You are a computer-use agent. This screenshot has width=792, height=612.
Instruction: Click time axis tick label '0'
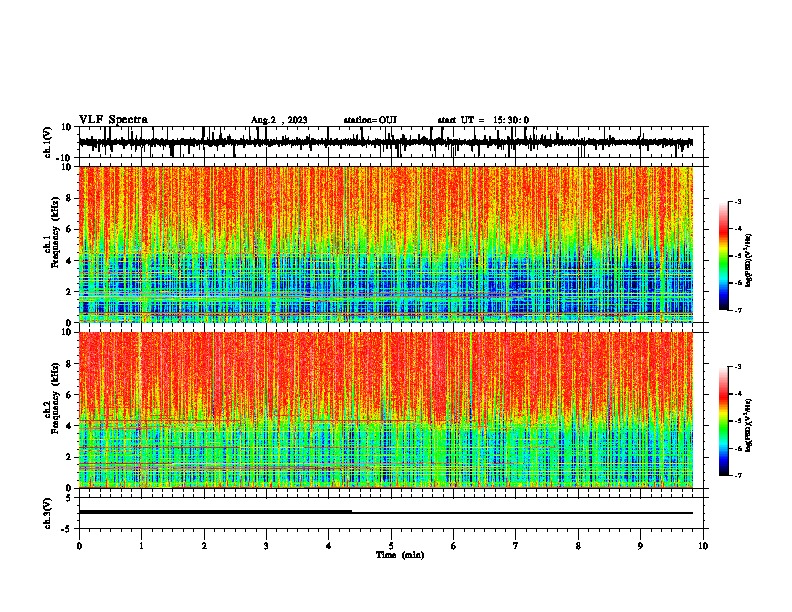point(79,546)
